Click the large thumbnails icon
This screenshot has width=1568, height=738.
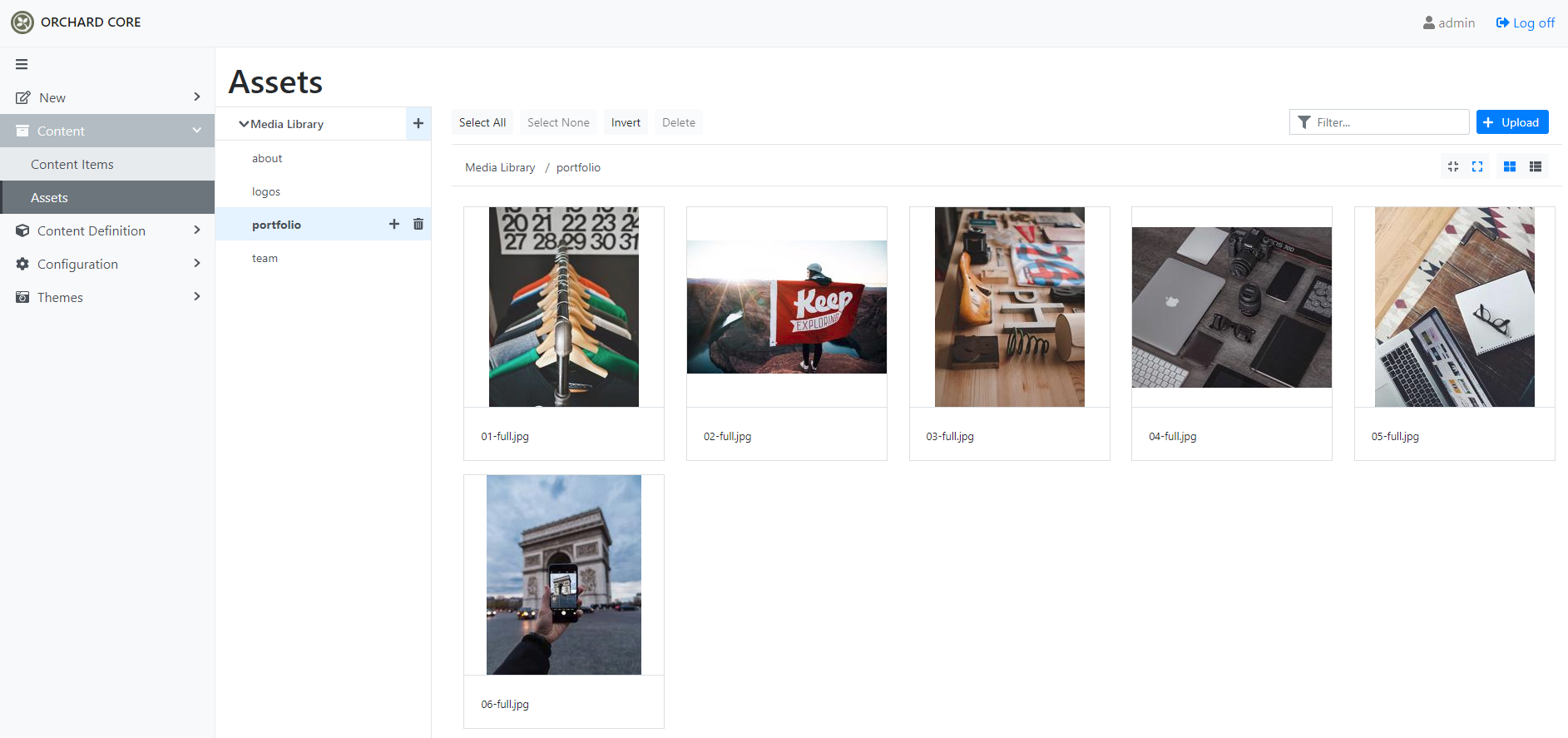tap(1477, 166)
